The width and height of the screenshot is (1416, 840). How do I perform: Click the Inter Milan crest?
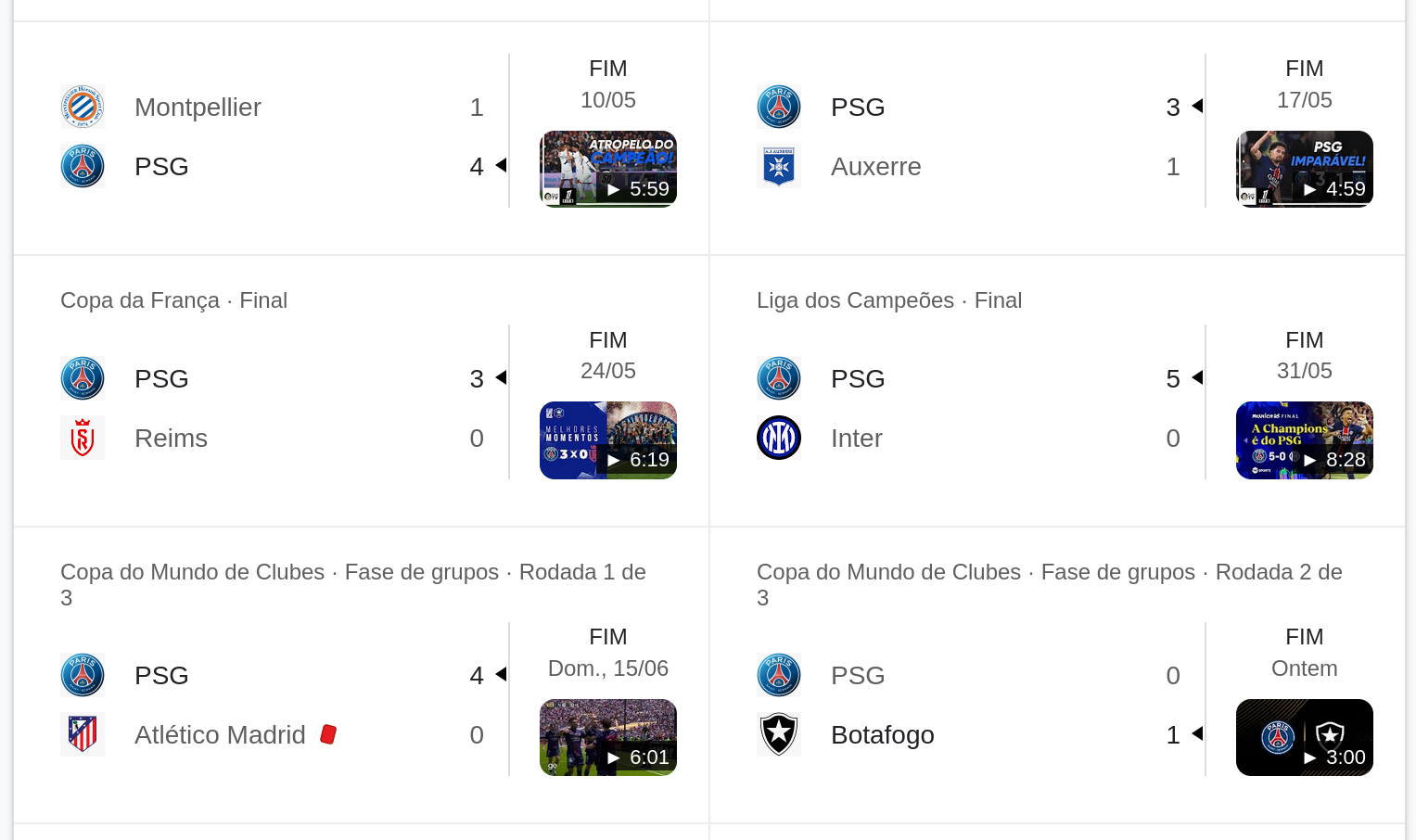(x=779, y=438)
